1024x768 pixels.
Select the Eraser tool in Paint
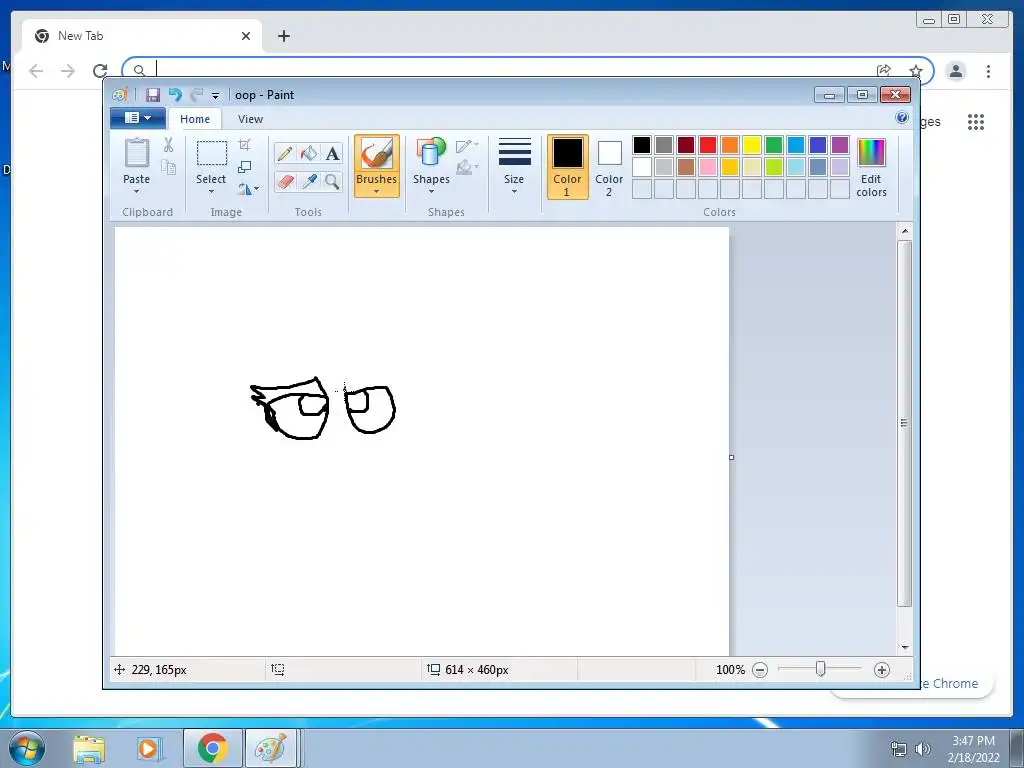(285, 182)
